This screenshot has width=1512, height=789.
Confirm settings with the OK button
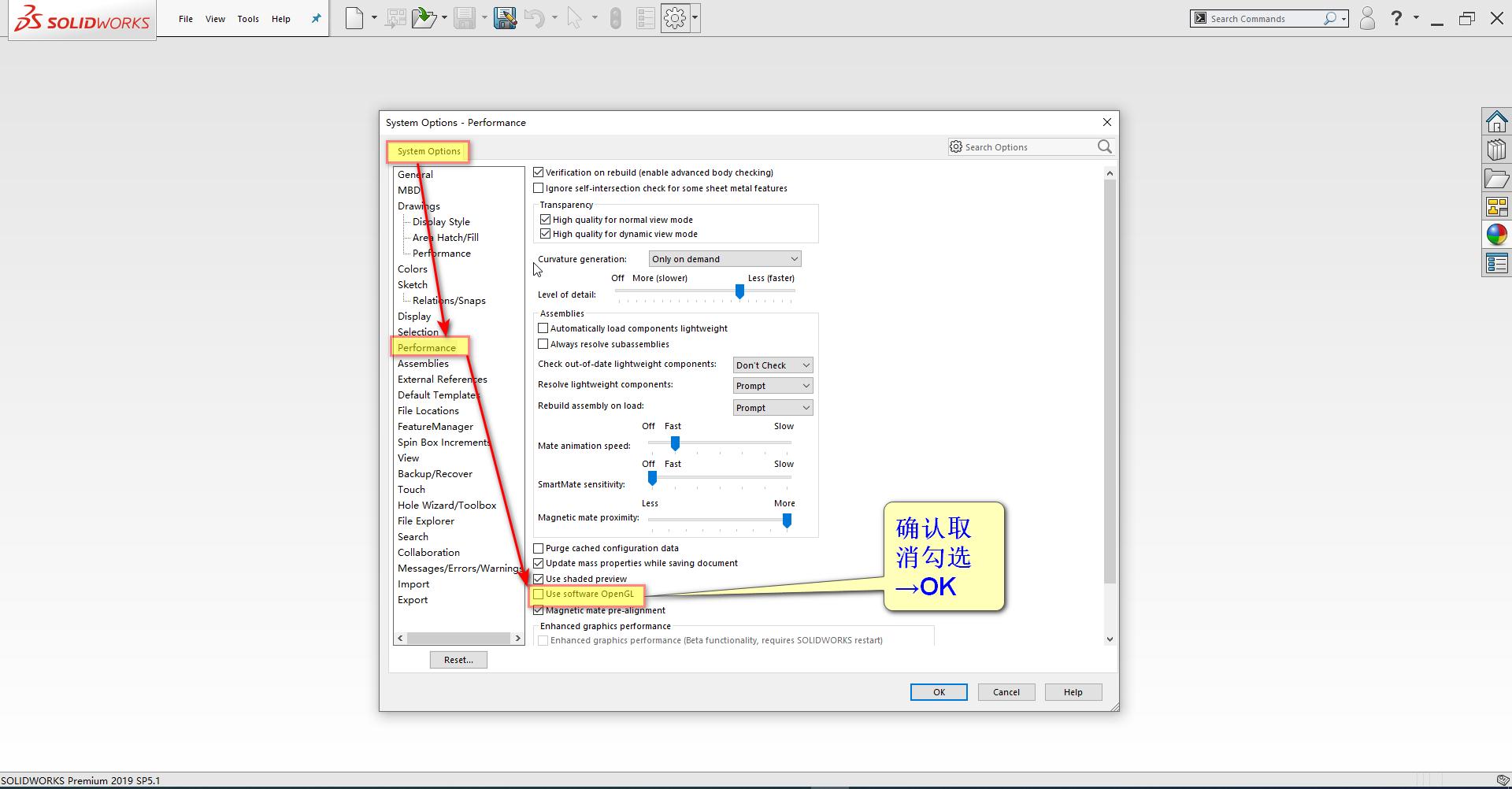[938, 691]
